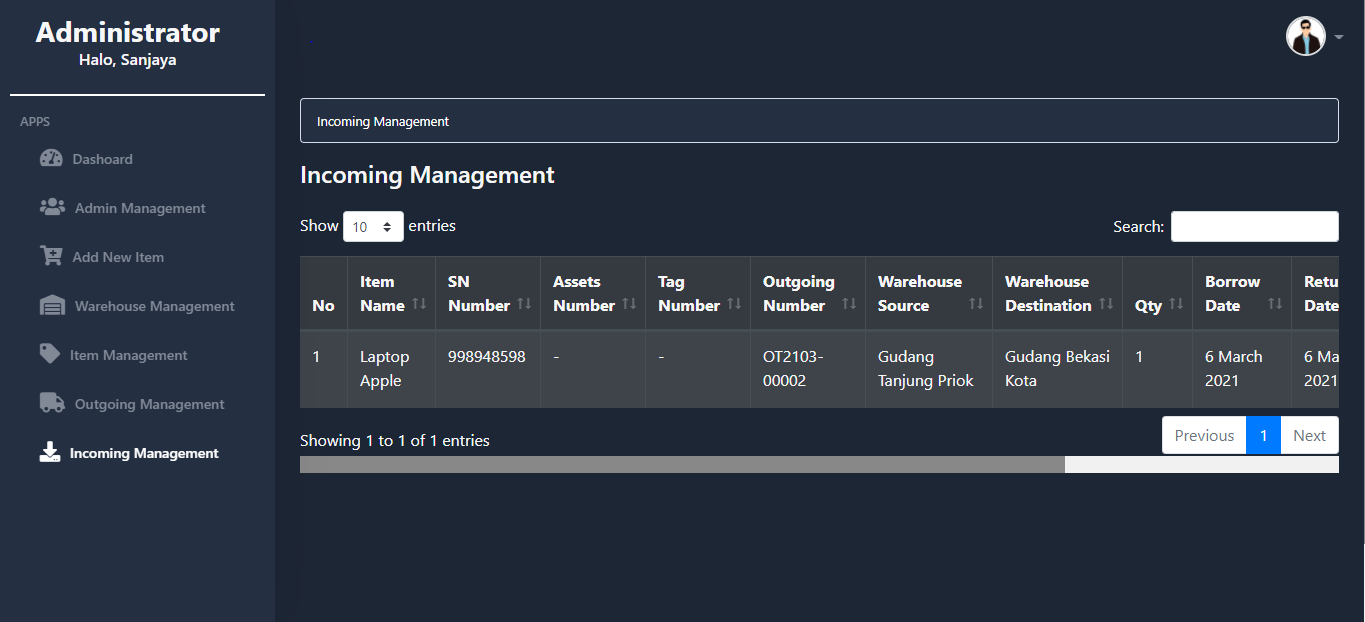Open the show entries count dropdown
Screen dimensions: 1365x622
point(373,227)
